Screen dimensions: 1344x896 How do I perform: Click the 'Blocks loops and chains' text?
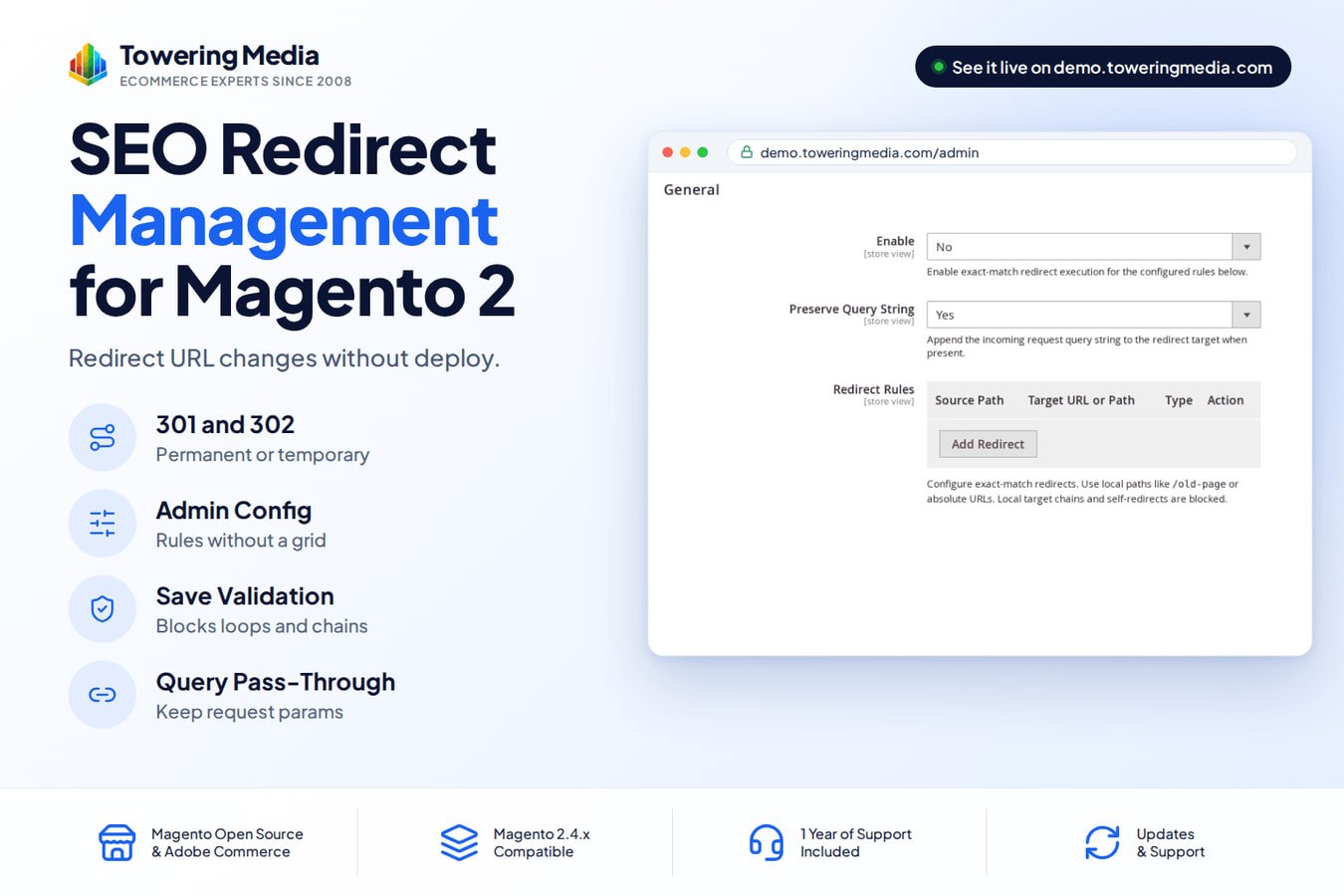(262, 626)
